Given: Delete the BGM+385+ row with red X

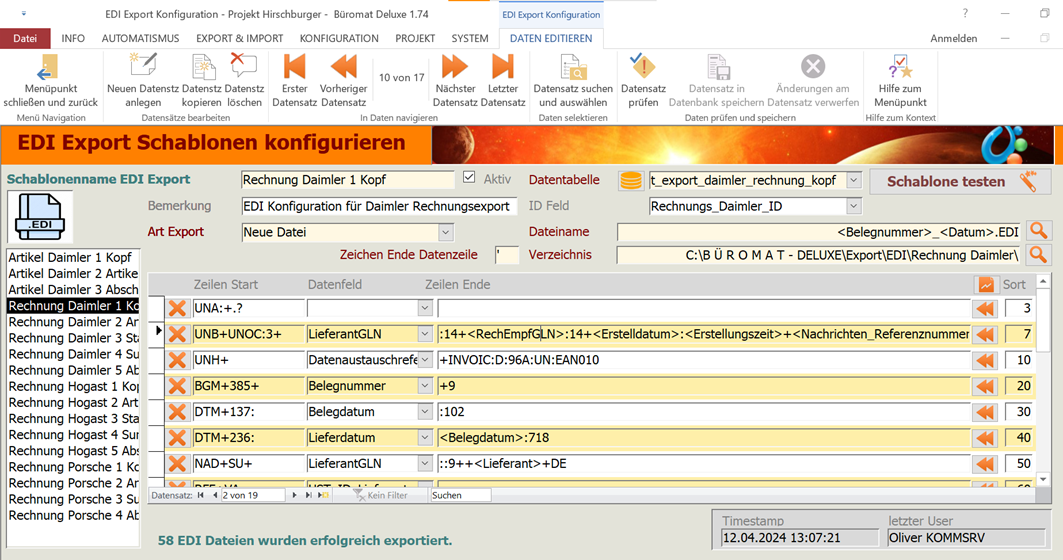Looking at the screenshot, I should coord(178,386).
